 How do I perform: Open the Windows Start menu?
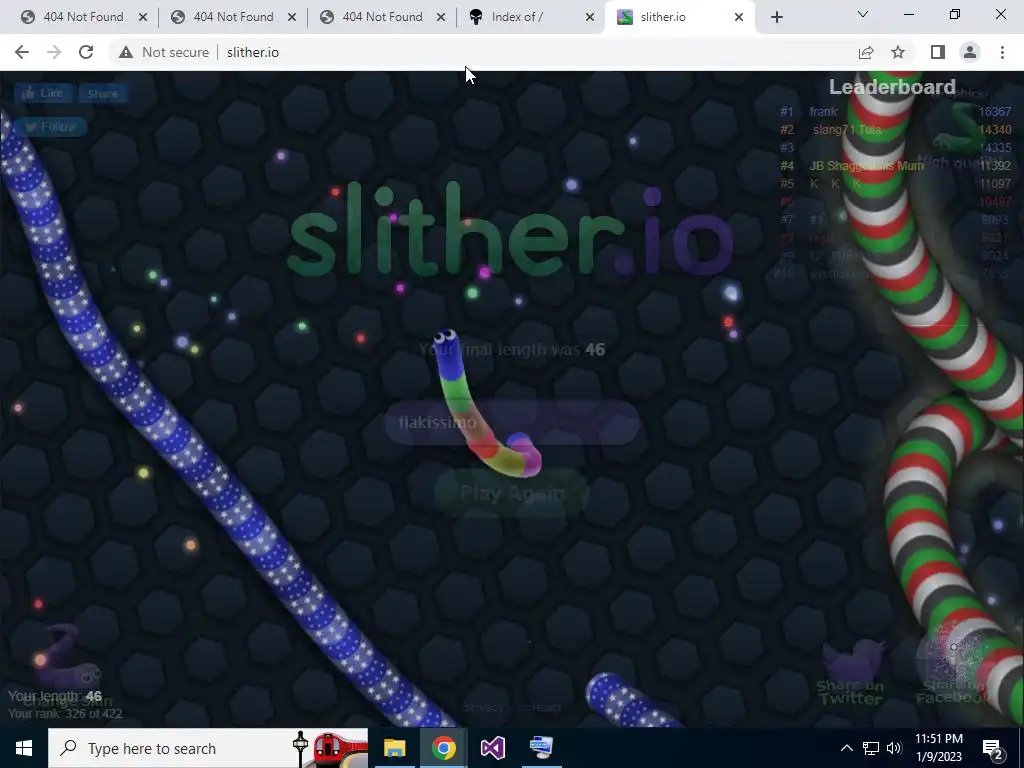(x=24, y=748)
